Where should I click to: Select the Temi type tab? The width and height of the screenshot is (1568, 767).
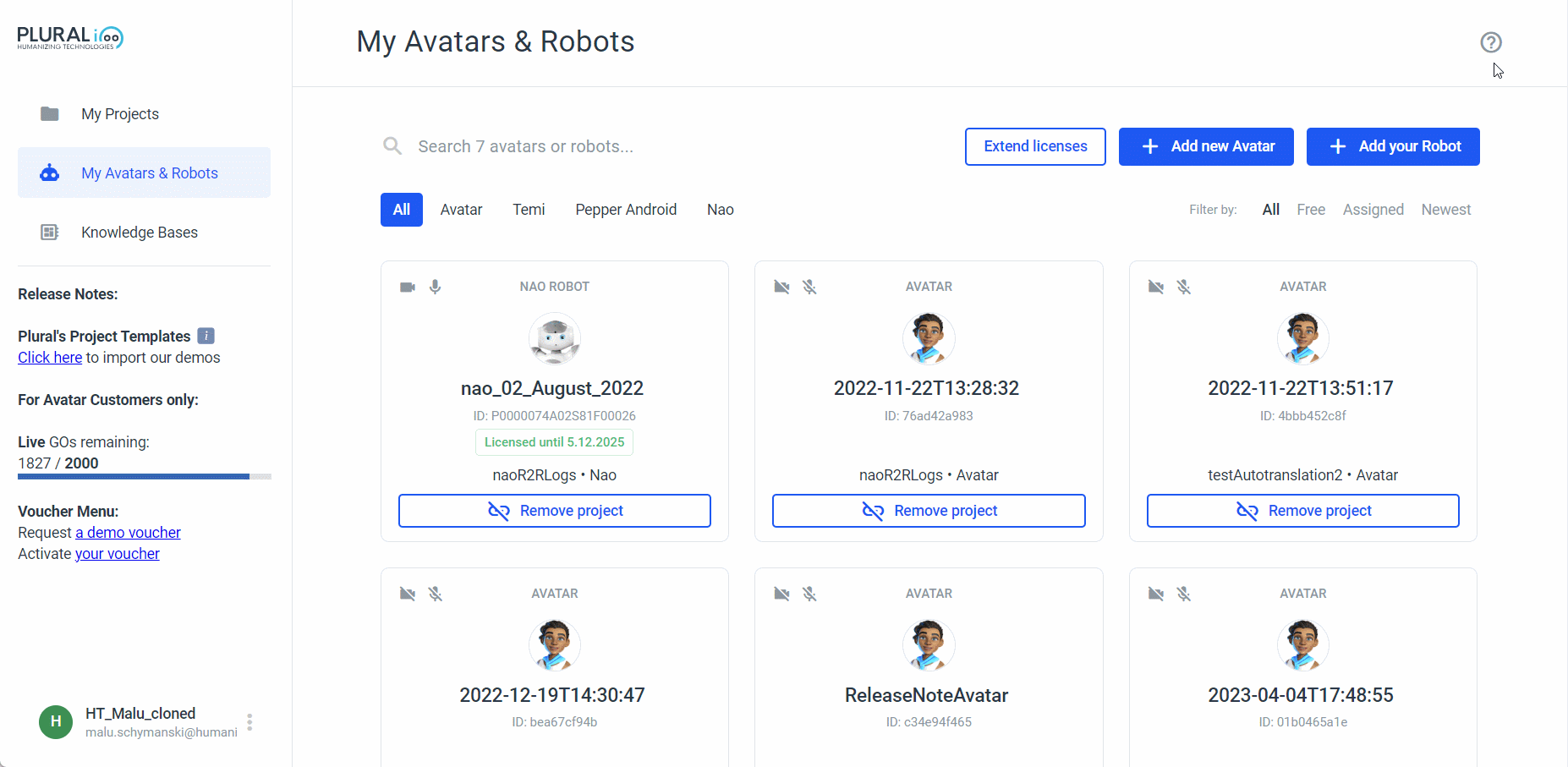point(529,210)
